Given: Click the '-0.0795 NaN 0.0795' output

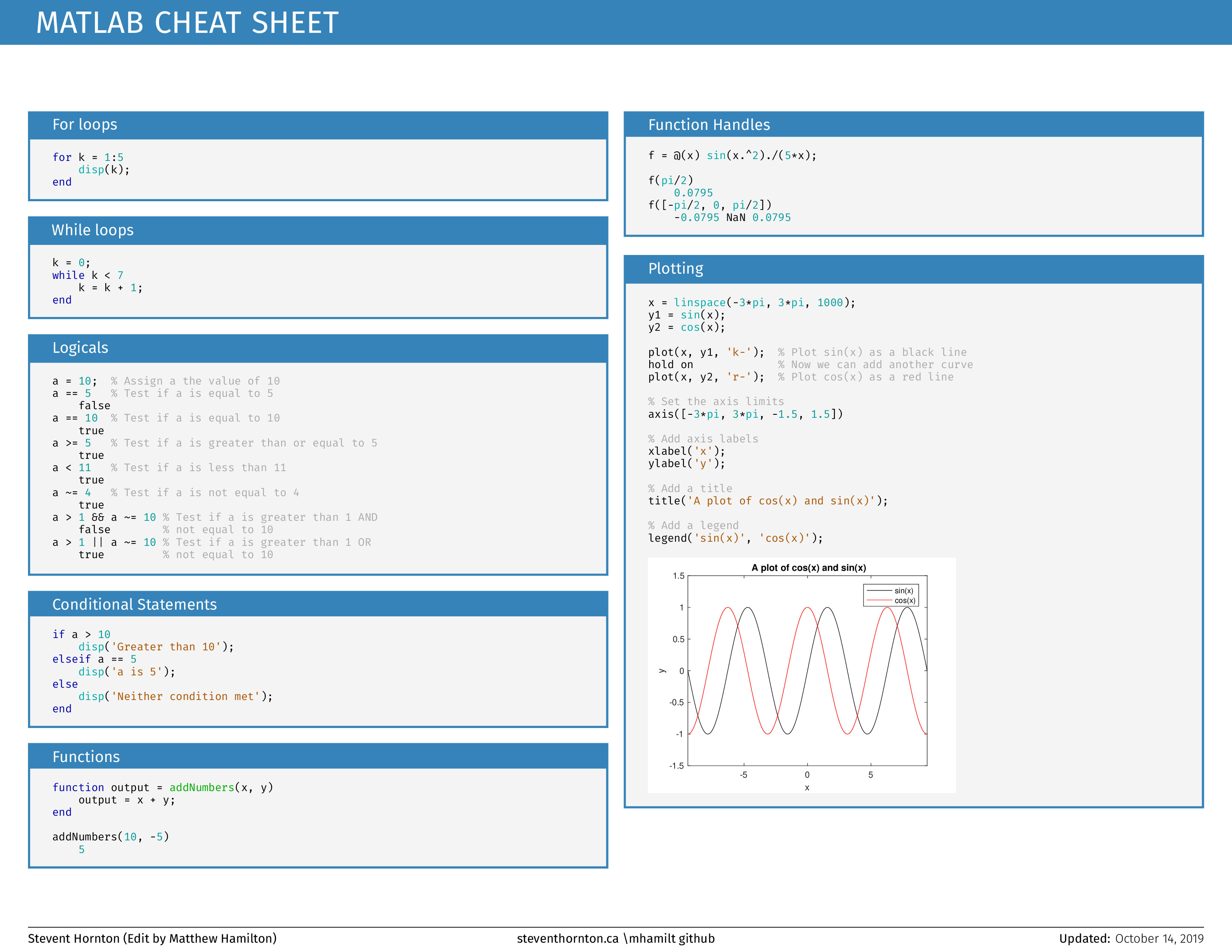Looking at the screenshot, I should (x=733, y=218).
